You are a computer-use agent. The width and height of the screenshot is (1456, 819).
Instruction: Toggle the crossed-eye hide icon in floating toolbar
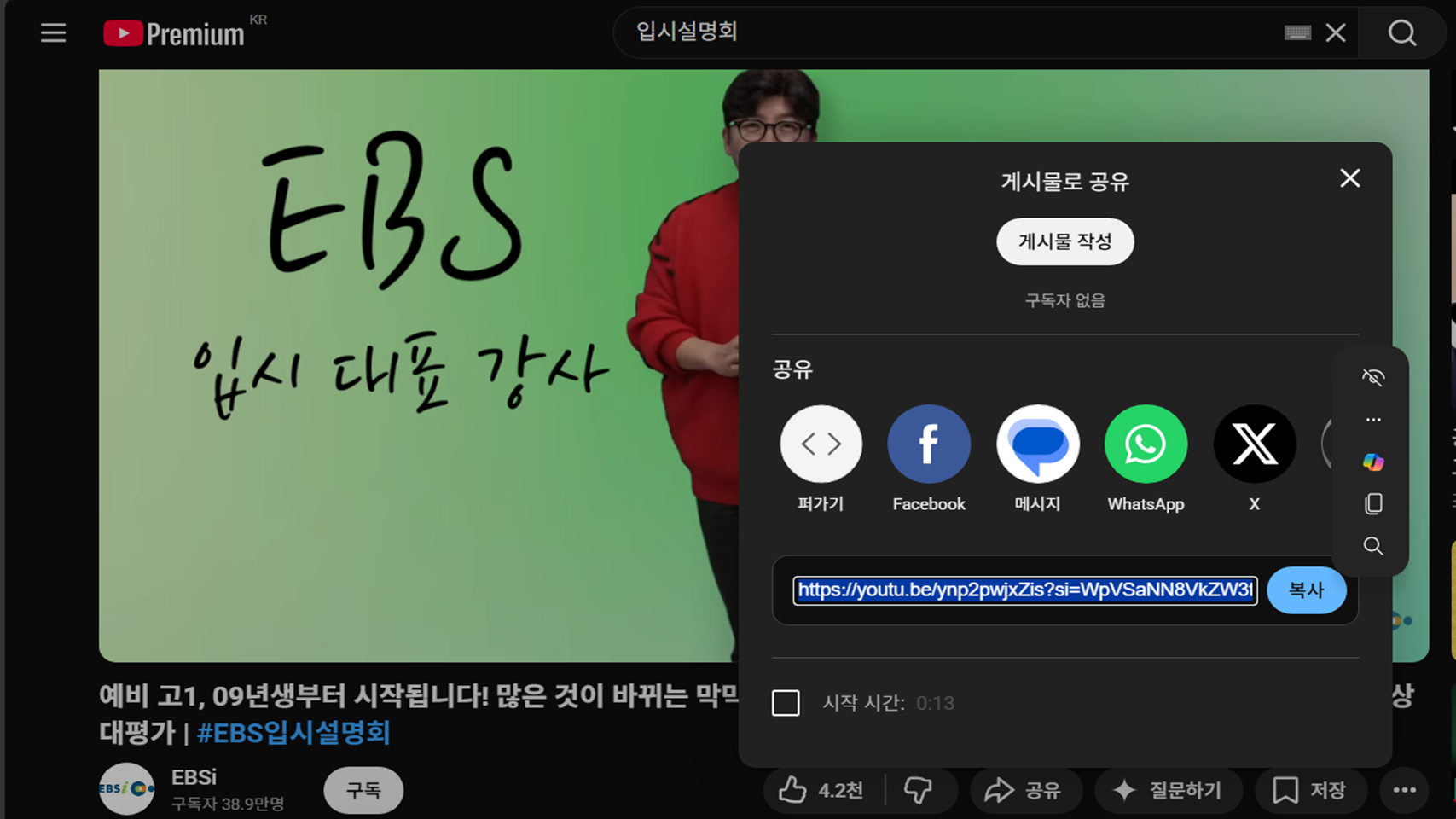pos(1372,377)
